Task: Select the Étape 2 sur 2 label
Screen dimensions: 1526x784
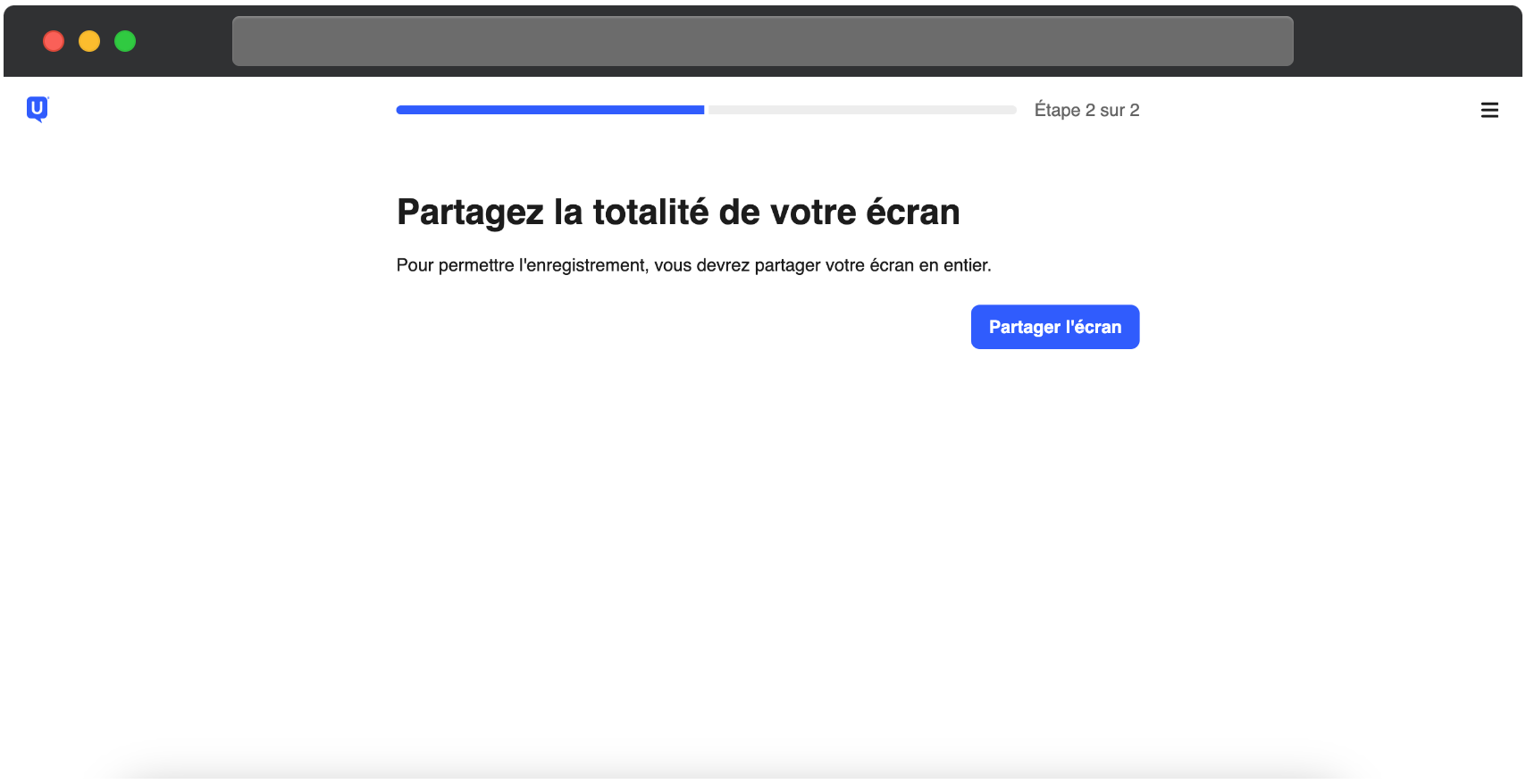Action: tap(1086, 110)
